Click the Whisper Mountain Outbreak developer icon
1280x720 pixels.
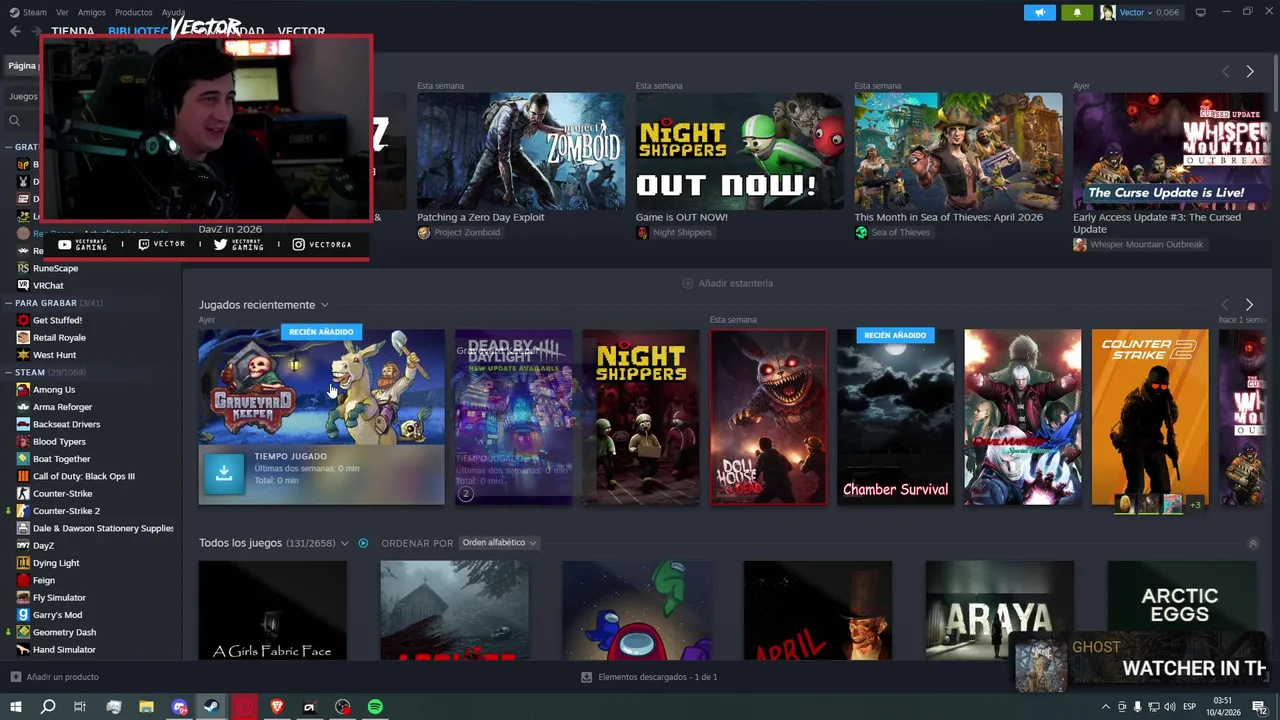1080,245
